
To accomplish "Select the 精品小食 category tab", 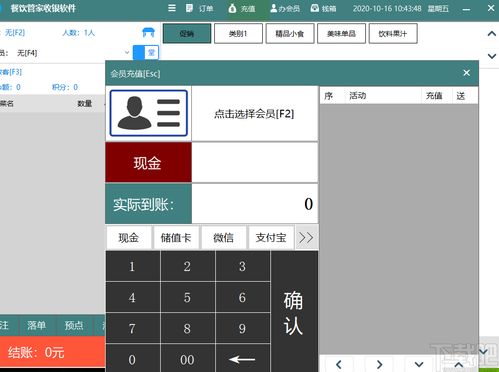I will pos(290,33).
